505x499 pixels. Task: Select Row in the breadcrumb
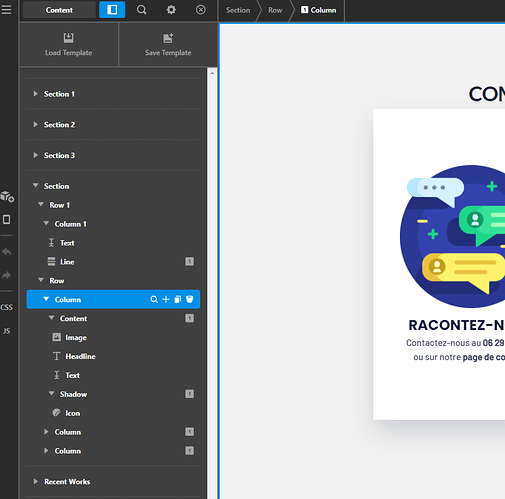coord(275,10)
